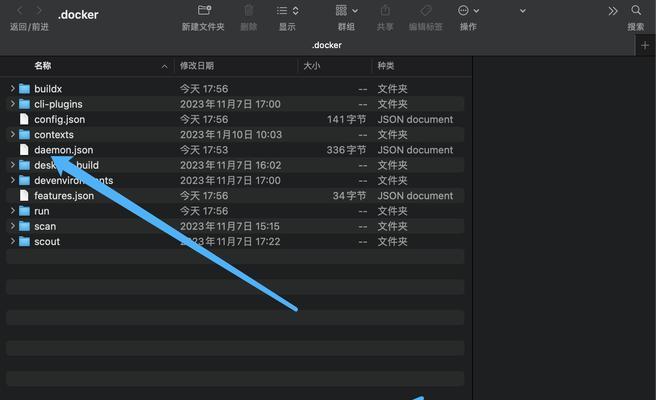This screenshot has width=656, height=400.
Task: Select the contexts folder name
Action: click(x=54, y=135)
